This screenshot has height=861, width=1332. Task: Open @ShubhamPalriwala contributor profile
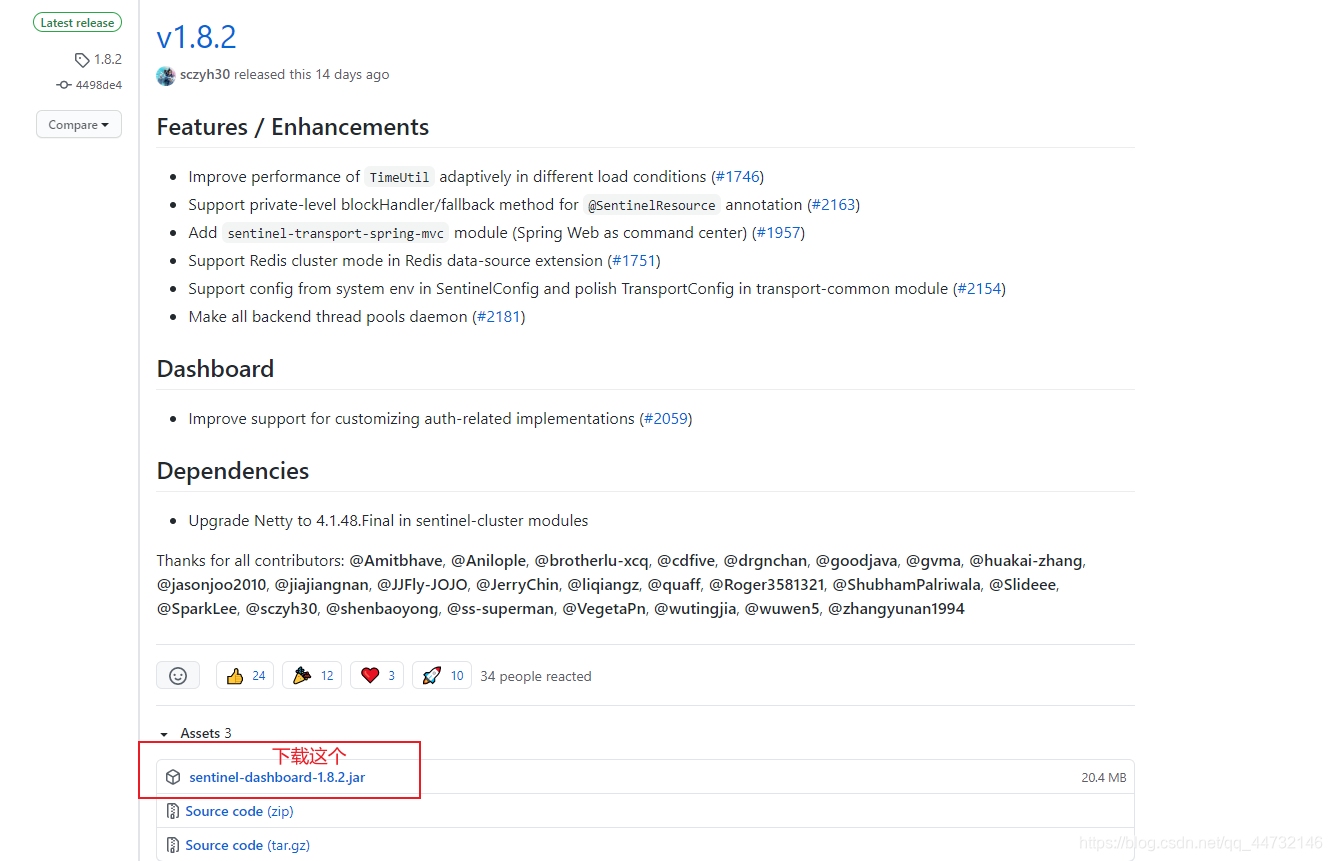point(907,585)
